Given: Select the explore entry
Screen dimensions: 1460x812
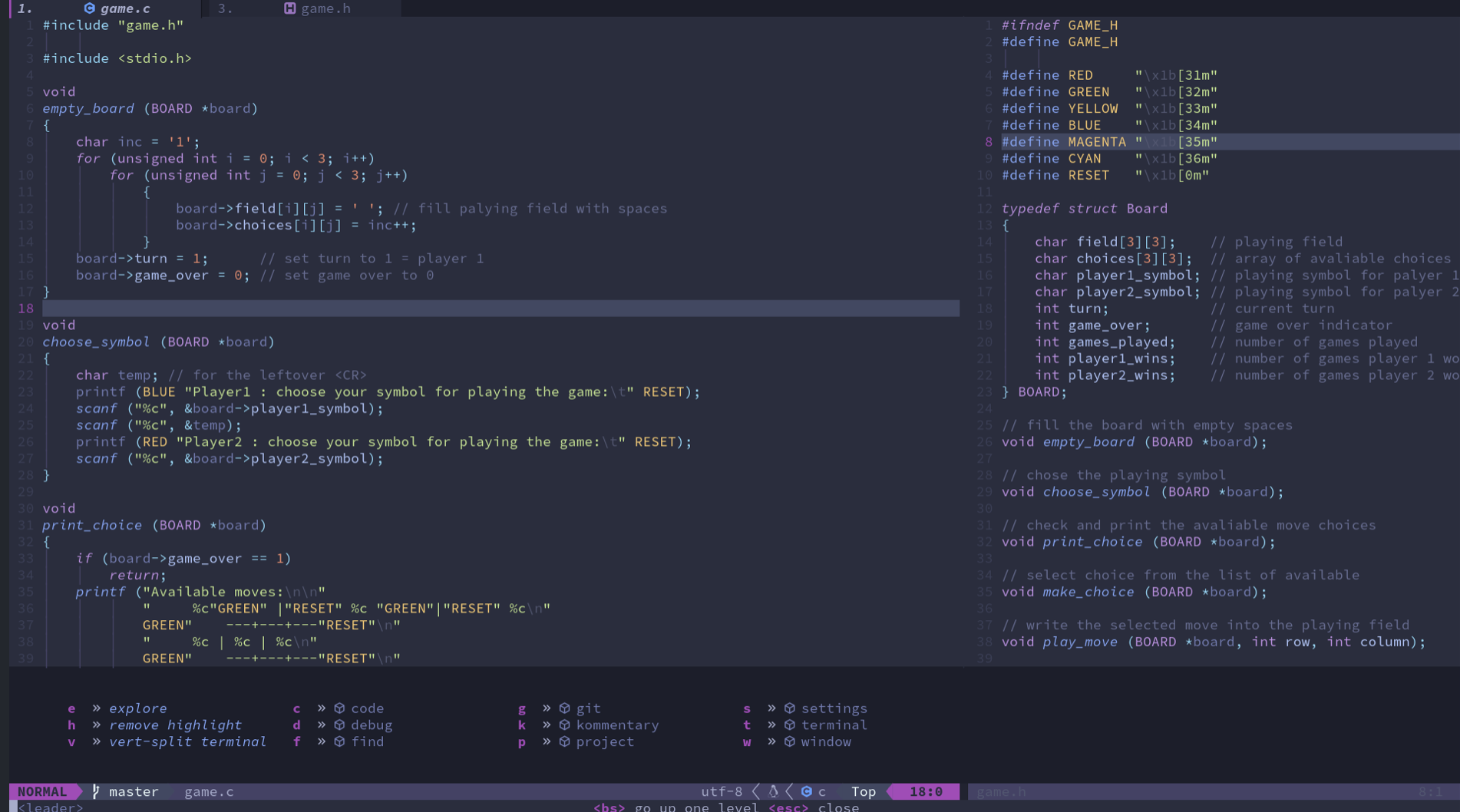Looking at the screenshot, I should coord(137,708).
